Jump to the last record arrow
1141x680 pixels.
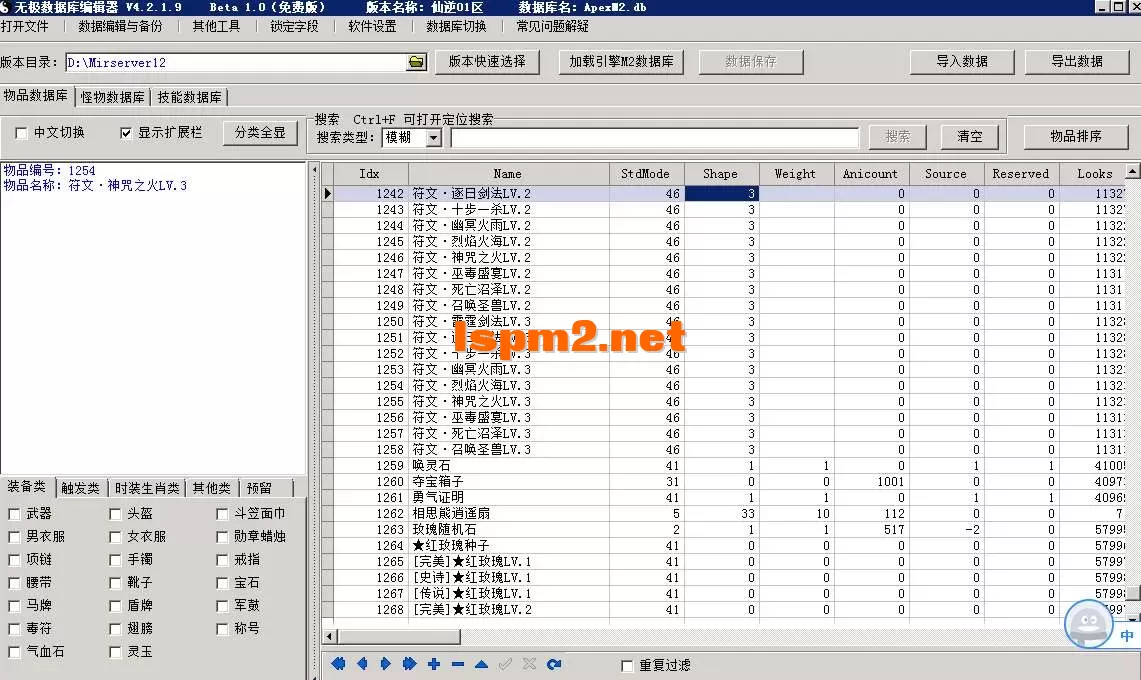point(410,663)
